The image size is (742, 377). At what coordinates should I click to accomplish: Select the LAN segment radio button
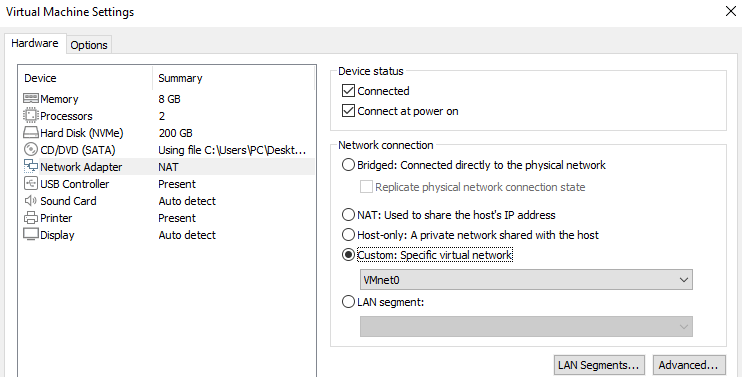[x=348, y=302]
